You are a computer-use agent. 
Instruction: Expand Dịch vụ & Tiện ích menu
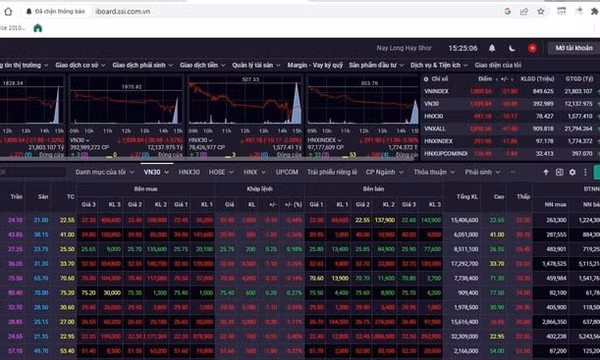click(439, 65)
